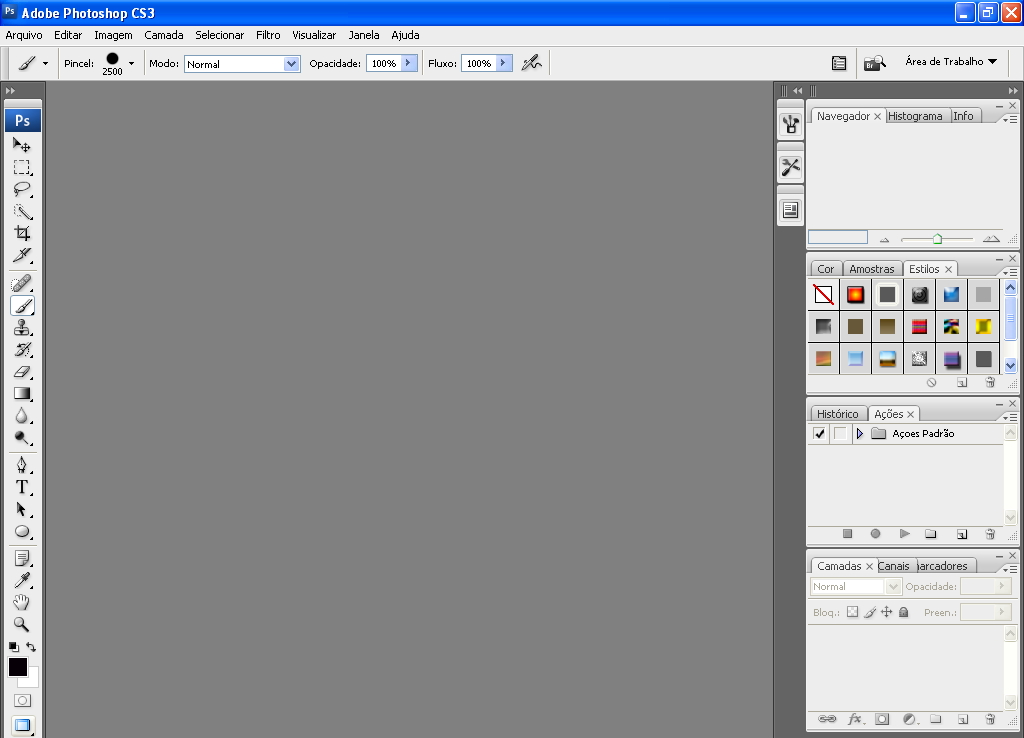Click the play action button
This screenshot has height=738, width=1024.
pyautogui.click(x=904, y=534)
